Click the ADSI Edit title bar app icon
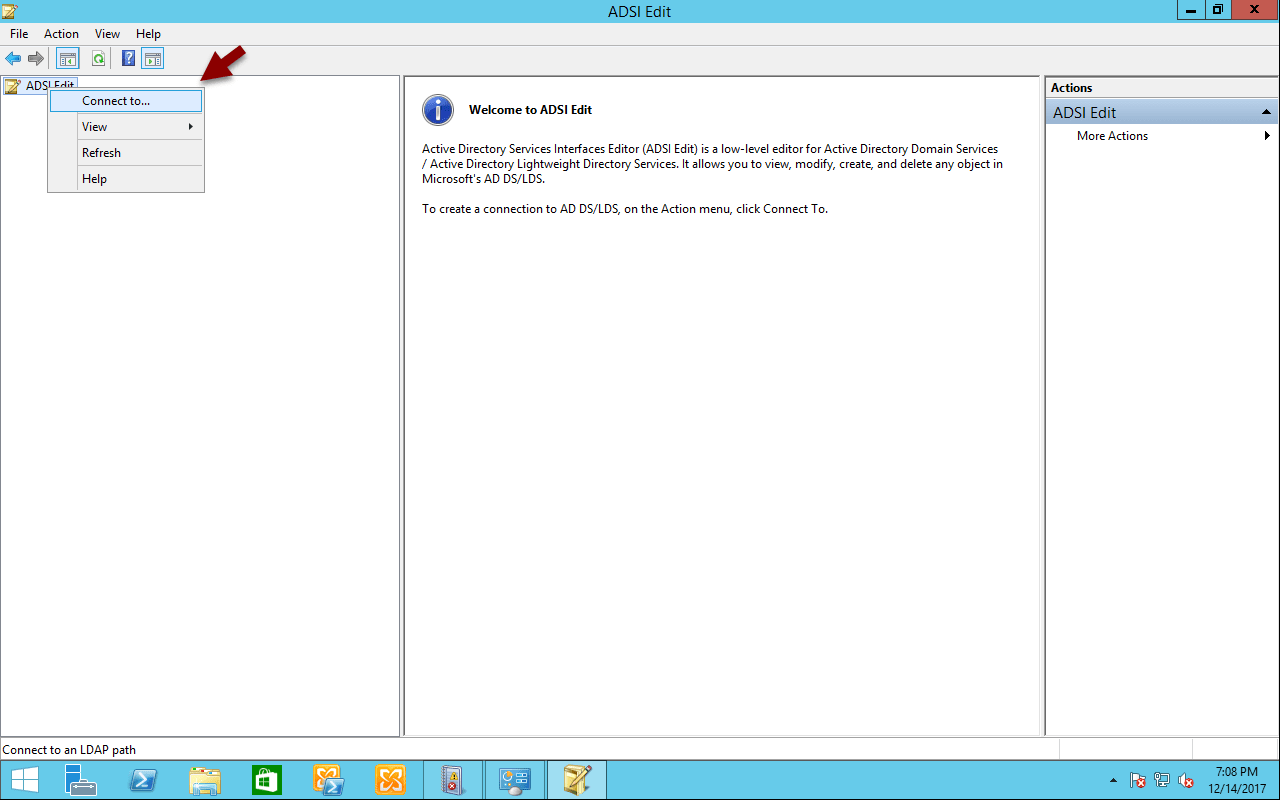The image size is (1280, 800). tap(10, 11)
